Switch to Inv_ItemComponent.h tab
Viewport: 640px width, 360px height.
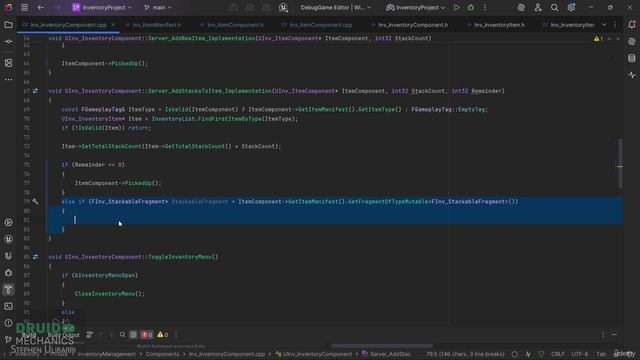[x=235, y=25]
